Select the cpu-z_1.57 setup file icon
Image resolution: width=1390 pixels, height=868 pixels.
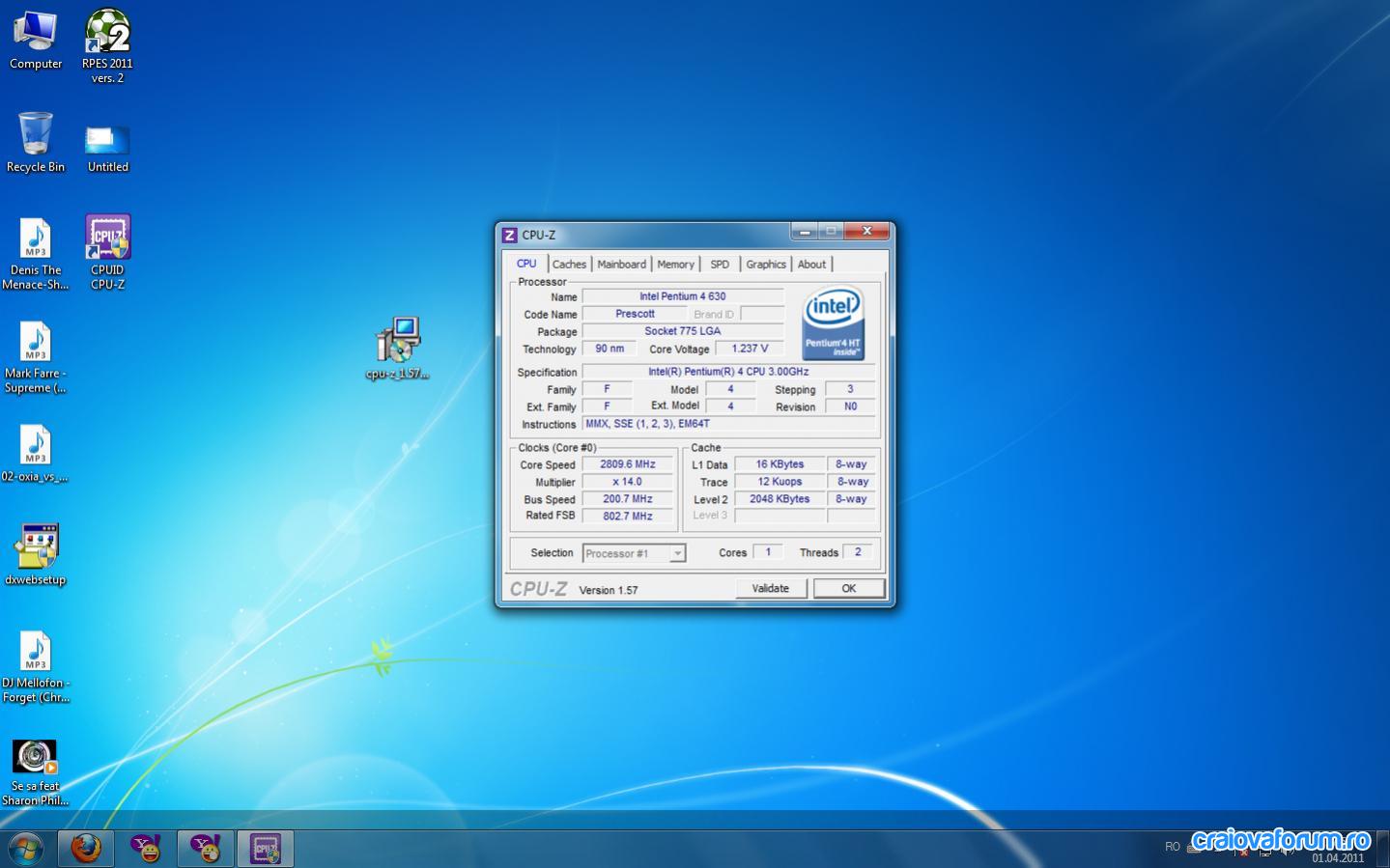[x=397, y=349]
